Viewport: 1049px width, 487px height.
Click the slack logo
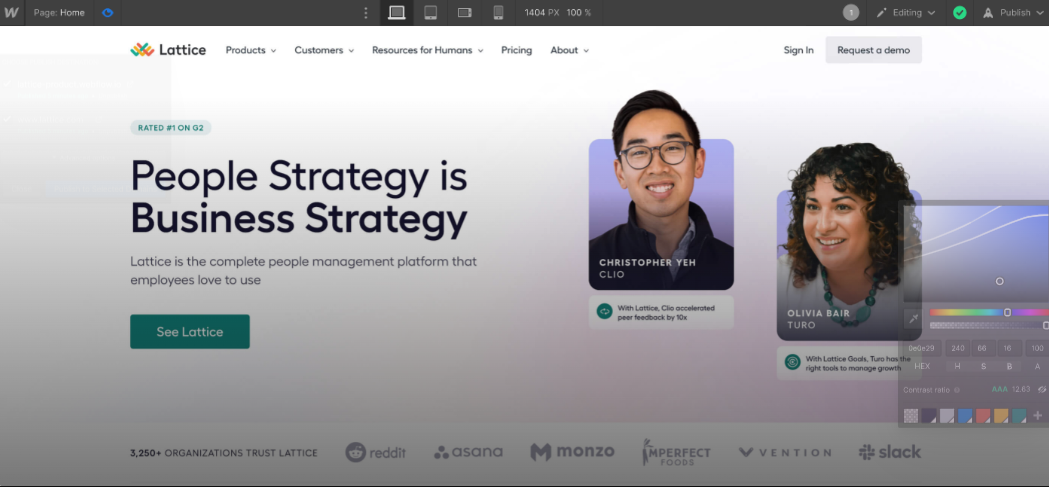pos(890,452)
